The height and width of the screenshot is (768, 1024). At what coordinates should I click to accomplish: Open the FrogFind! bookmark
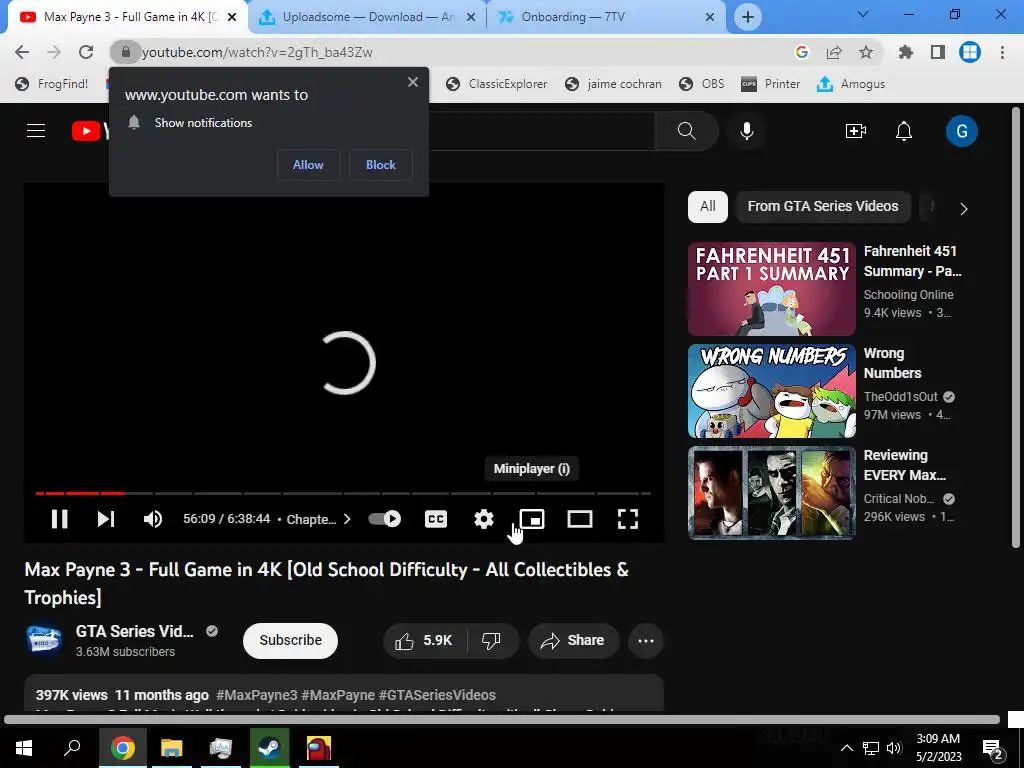point(52,84)
